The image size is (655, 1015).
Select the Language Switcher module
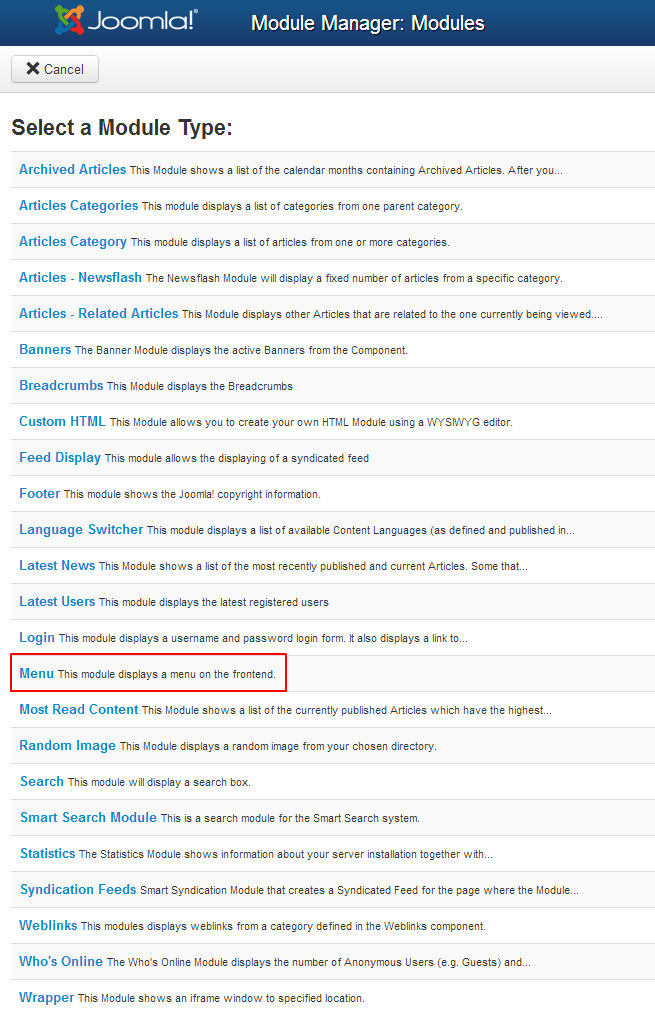click(81, 530)
